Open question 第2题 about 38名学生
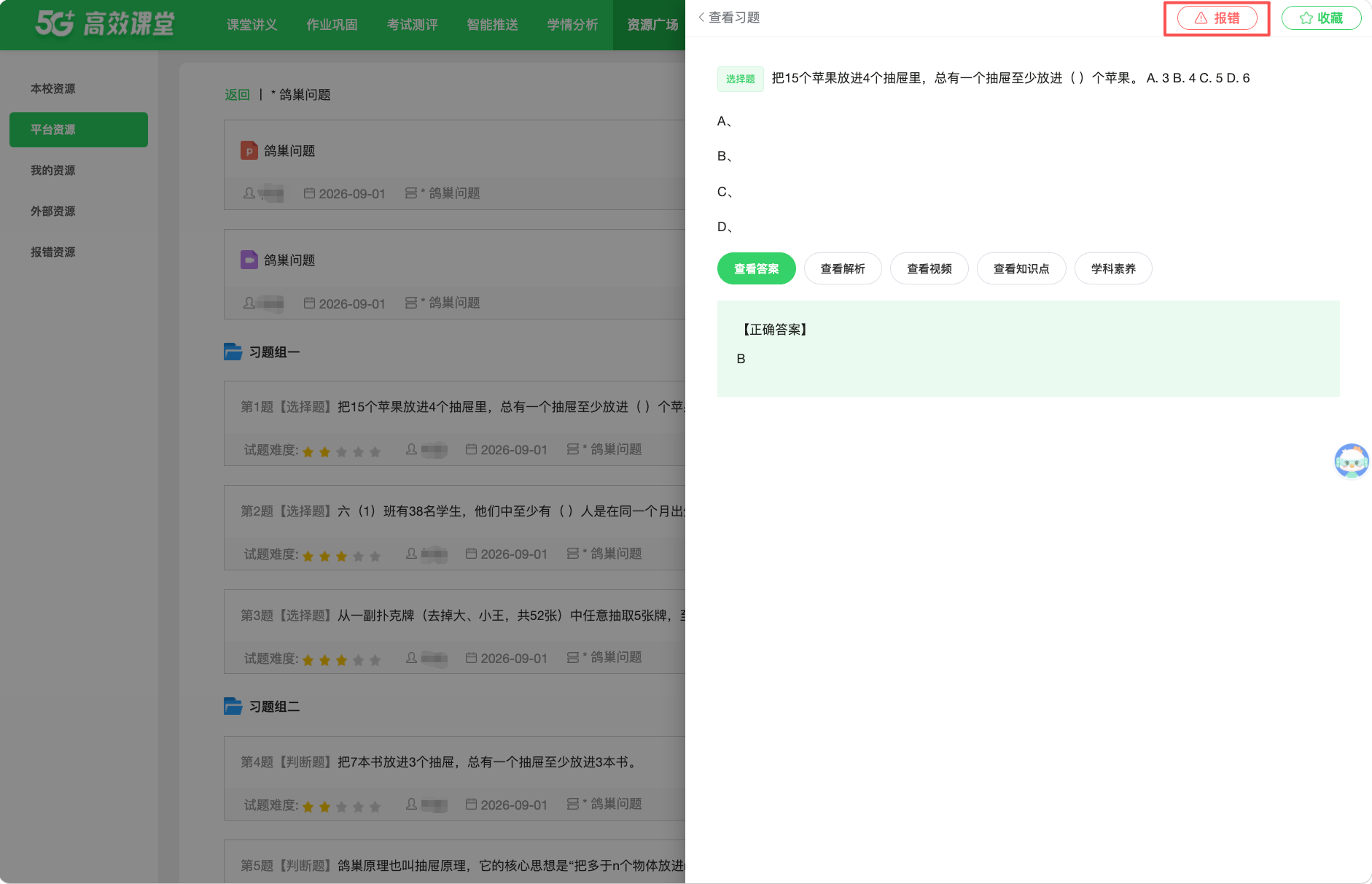Screen dimensions: 1372x884 pos(462,511)
